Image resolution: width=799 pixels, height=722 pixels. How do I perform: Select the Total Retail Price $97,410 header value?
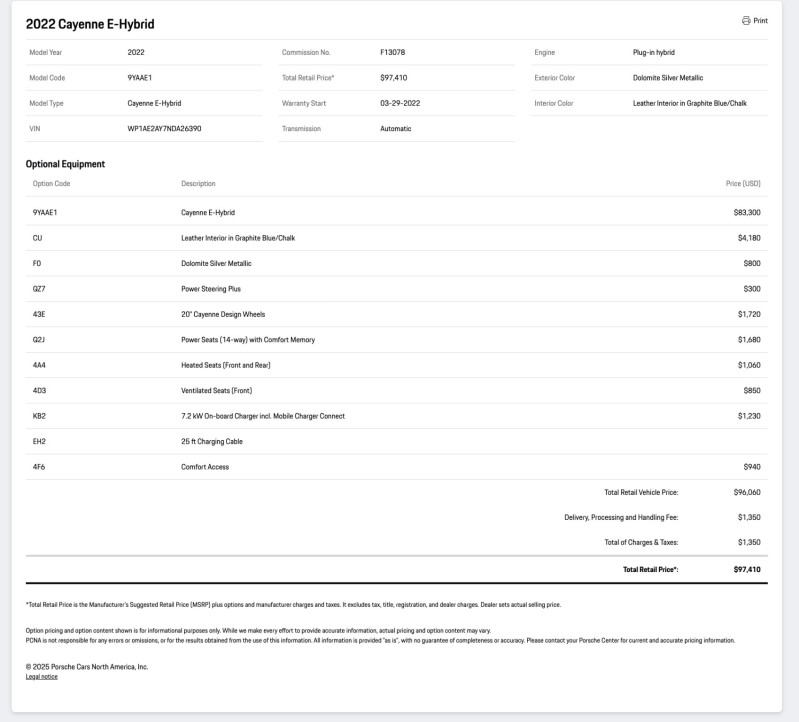point(393,78)
